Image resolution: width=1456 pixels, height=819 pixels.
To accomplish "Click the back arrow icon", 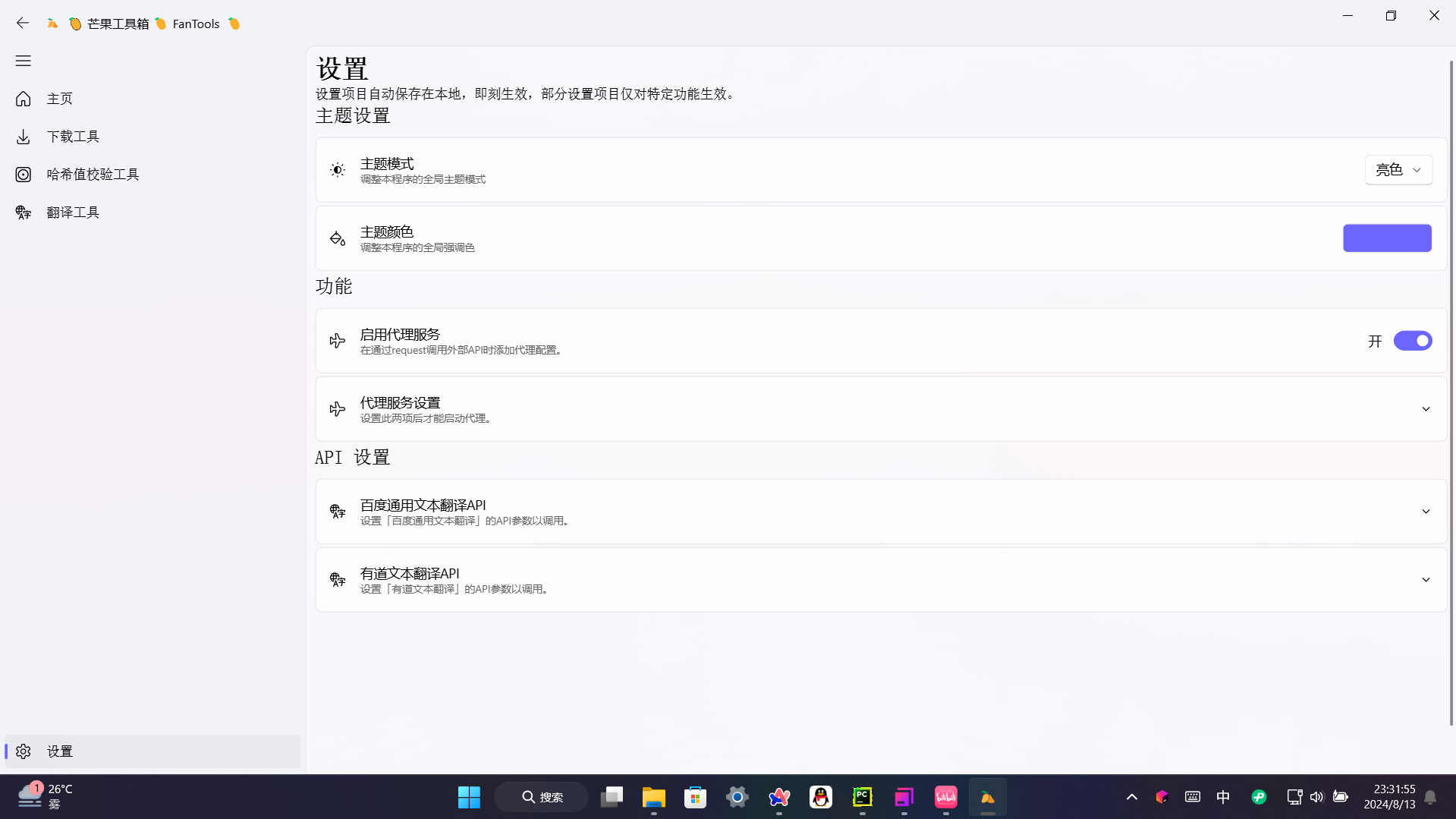I will click(x=23, y=23).
